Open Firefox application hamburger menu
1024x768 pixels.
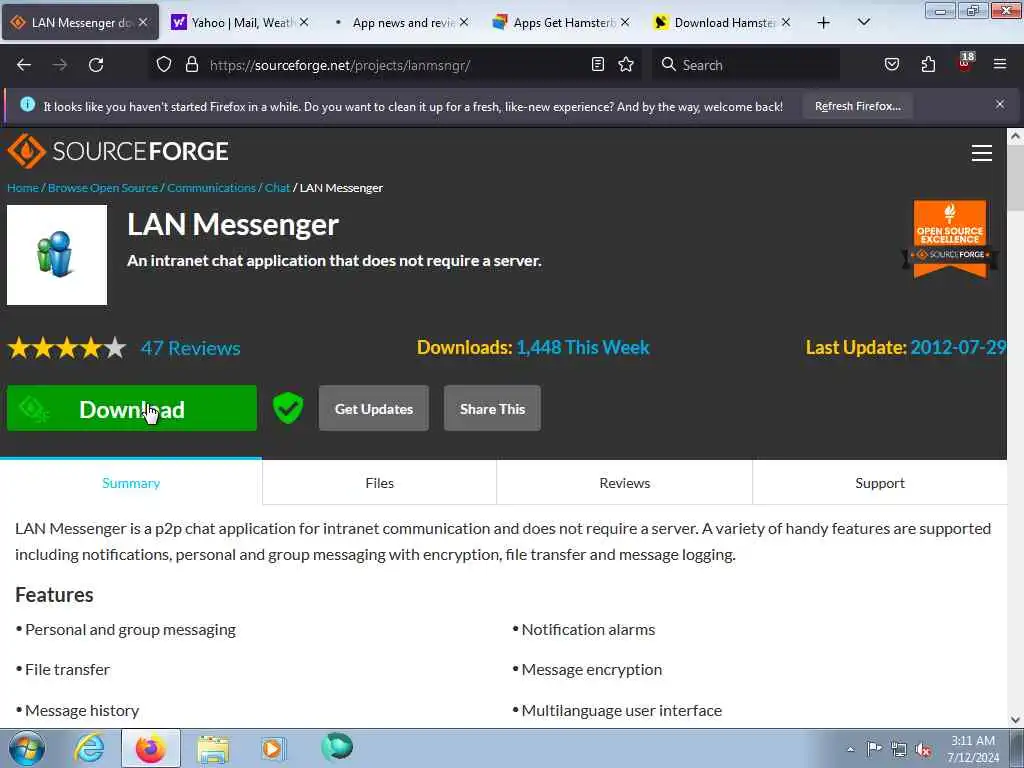(1000, 64)
